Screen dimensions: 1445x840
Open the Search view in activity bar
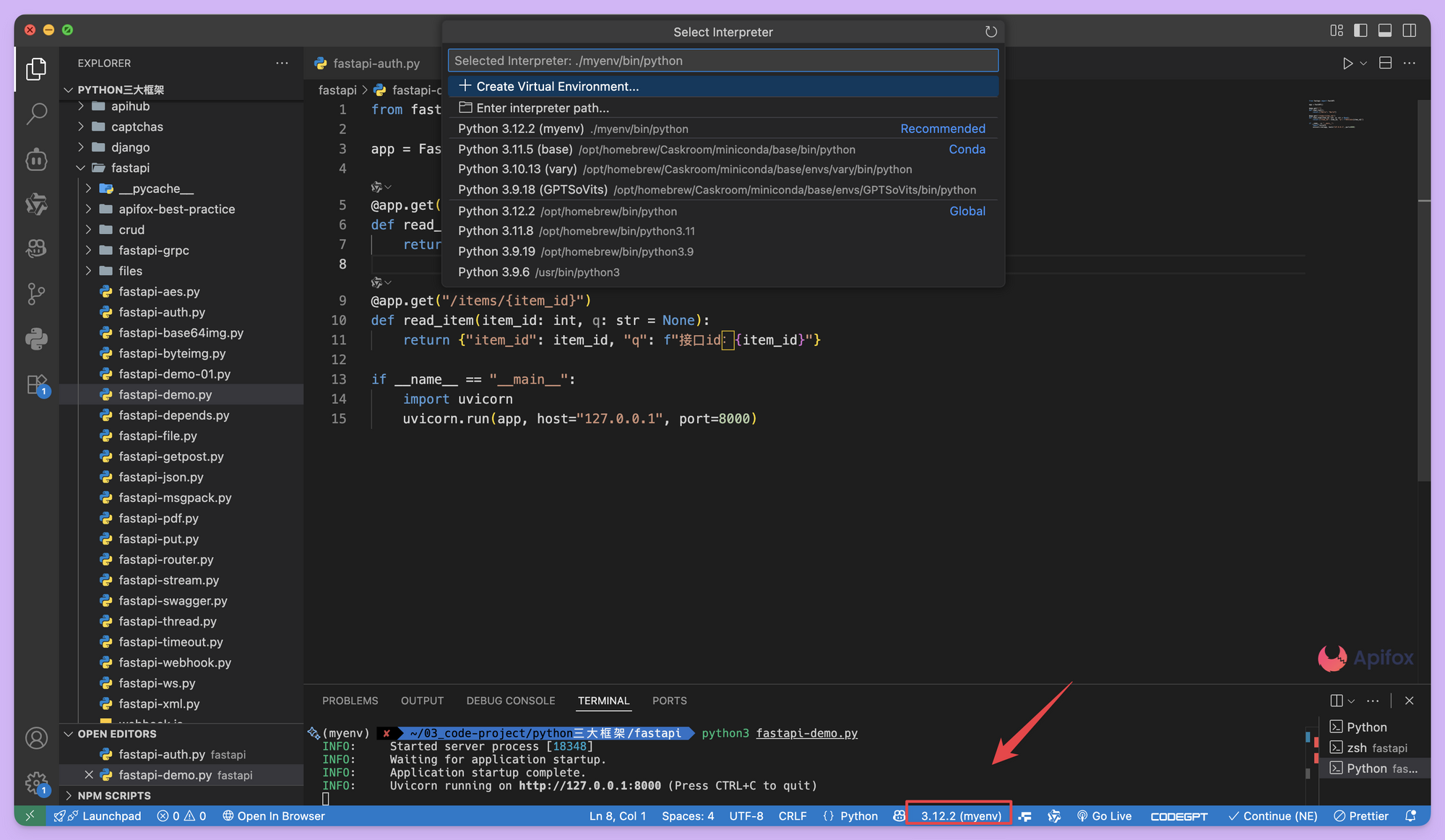tap(36, 113)
